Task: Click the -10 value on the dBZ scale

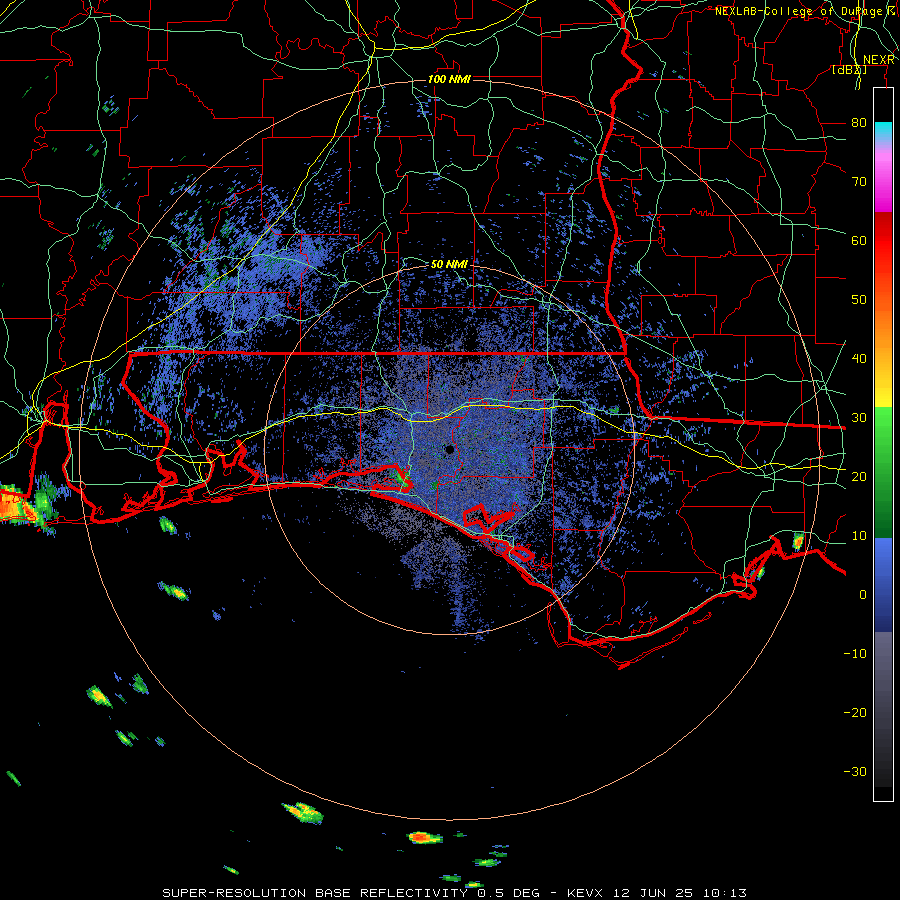Action: click(855, 654)
